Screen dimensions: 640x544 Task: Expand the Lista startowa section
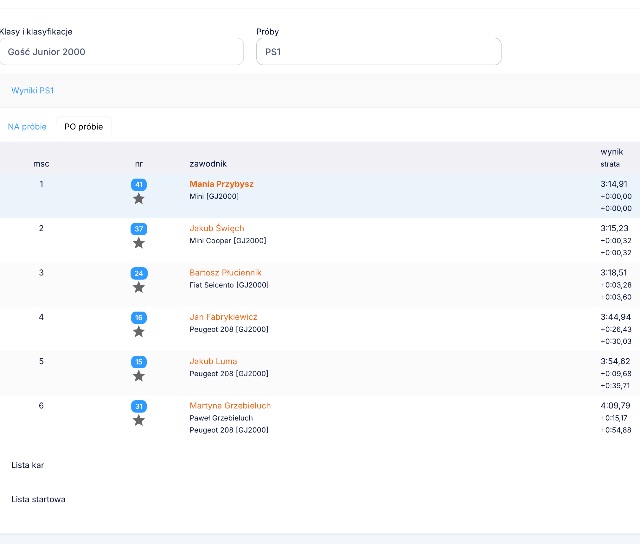click(38, 499)
